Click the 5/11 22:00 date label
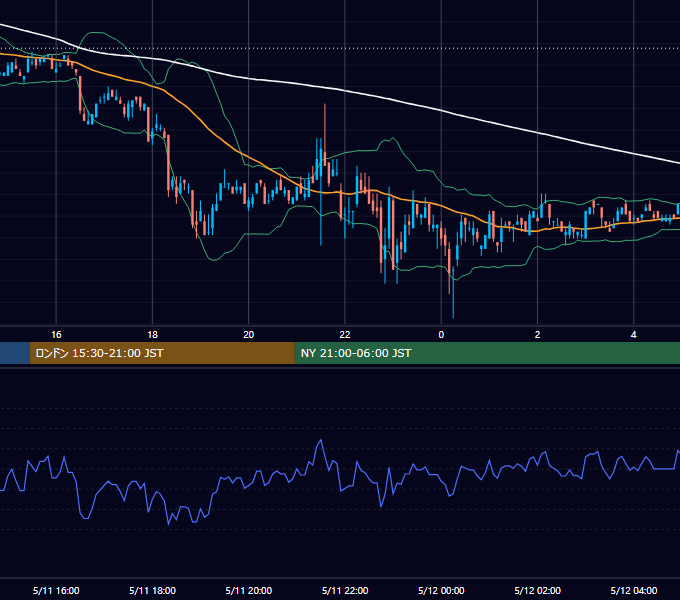This screenshot has width=680, height=600. pyautogui.click(x=345, y=591)
